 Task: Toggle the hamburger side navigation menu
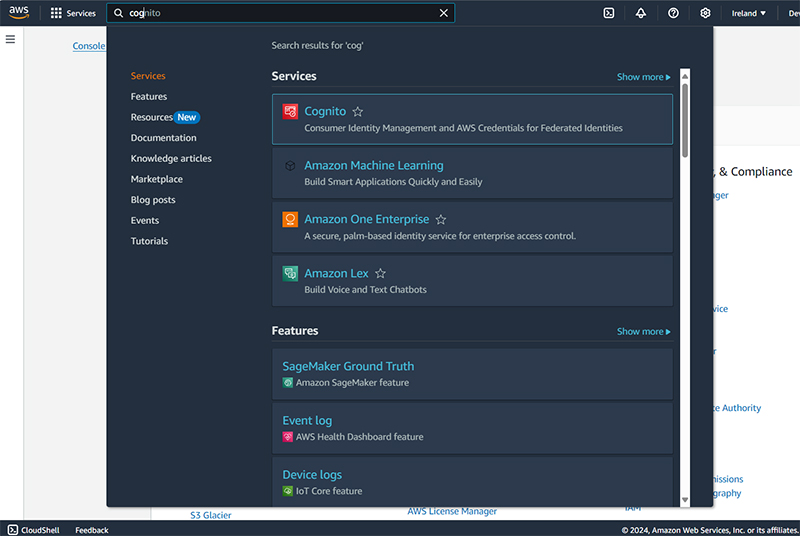(10, 39)
